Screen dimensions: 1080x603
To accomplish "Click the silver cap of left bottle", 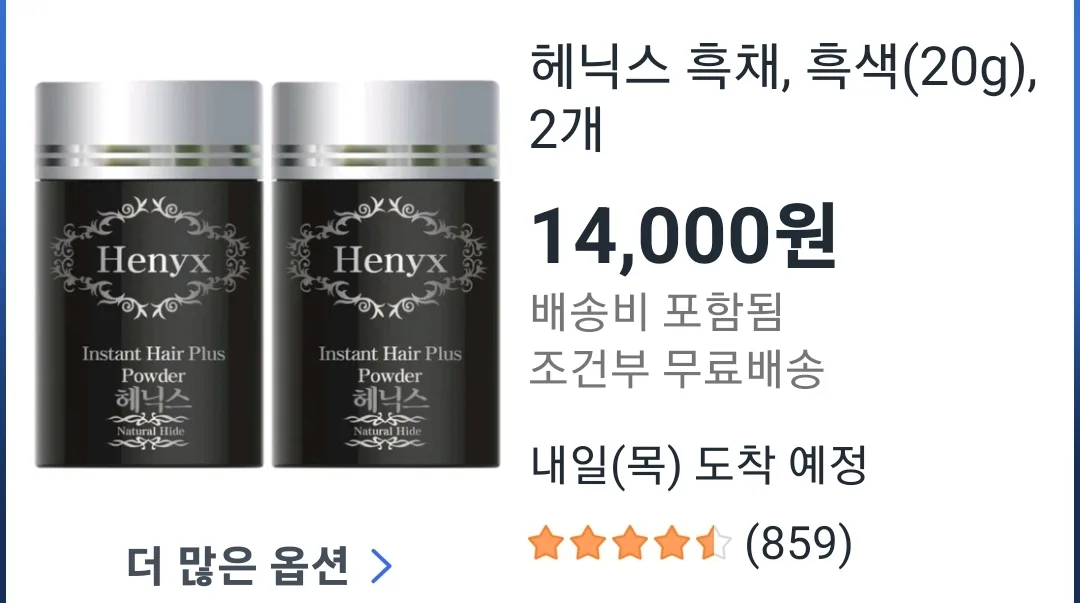I will (x=149, y=130).
